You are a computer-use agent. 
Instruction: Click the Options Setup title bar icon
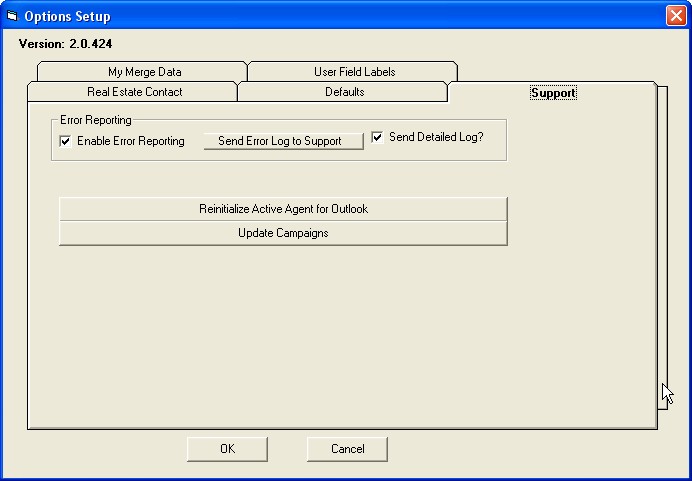[x=12, y=16]
